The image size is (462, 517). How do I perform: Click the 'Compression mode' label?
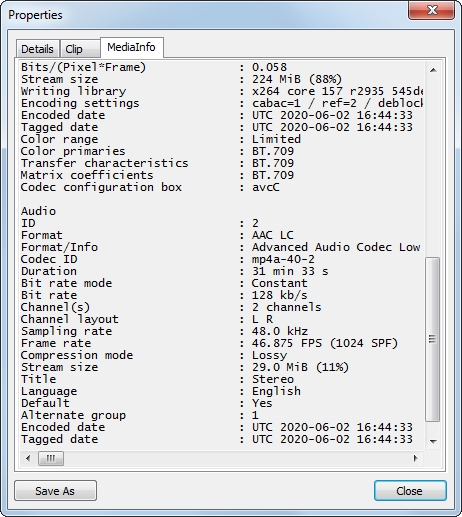[77, 355]
